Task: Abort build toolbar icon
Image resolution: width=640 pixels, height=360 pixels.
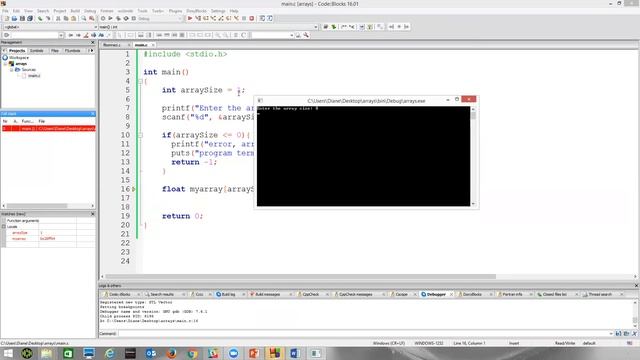Action: coord(133,18)
